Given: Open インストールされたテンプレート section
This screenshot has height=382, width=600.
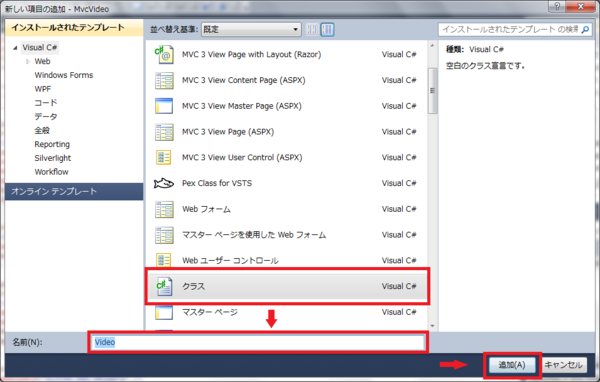Looking at the screenshot, I should pos(74,28).
